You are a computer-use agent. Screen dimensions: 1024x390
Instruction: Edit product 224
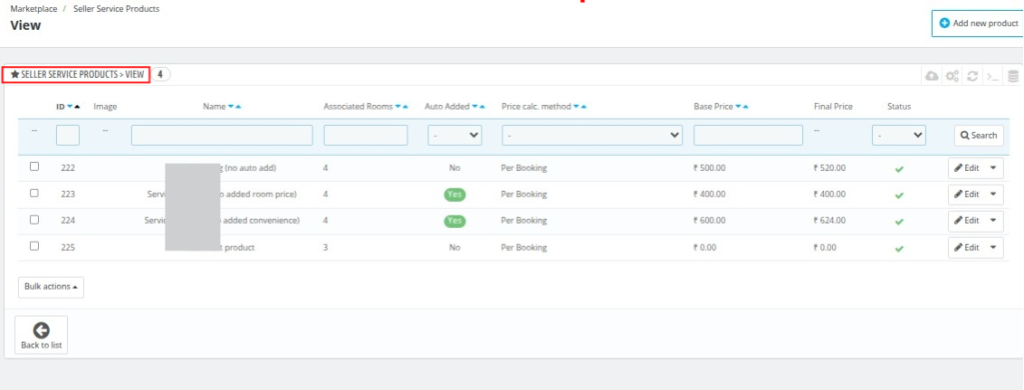coord(967,221)
